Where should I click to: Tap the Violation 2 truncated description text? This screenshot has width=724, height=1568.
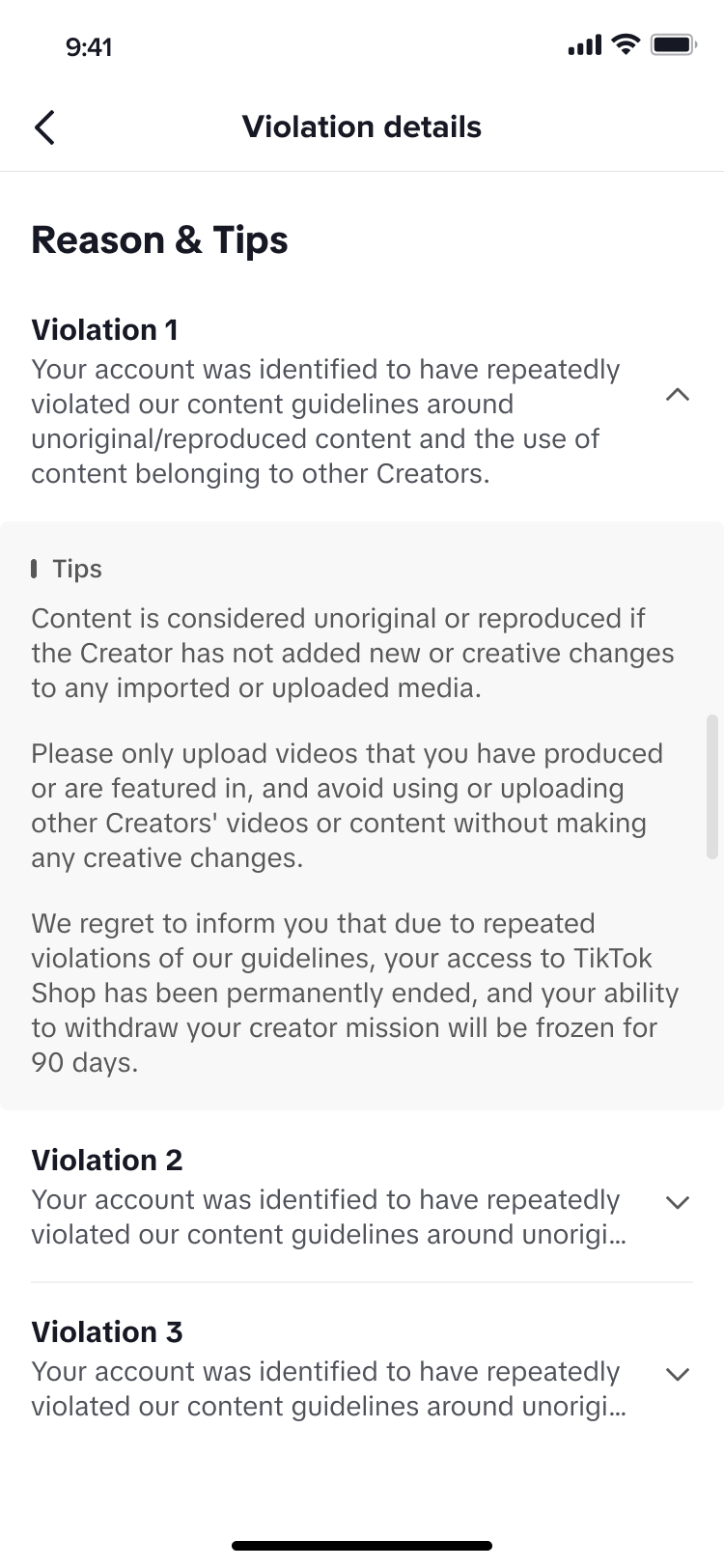coord(329,1218)
